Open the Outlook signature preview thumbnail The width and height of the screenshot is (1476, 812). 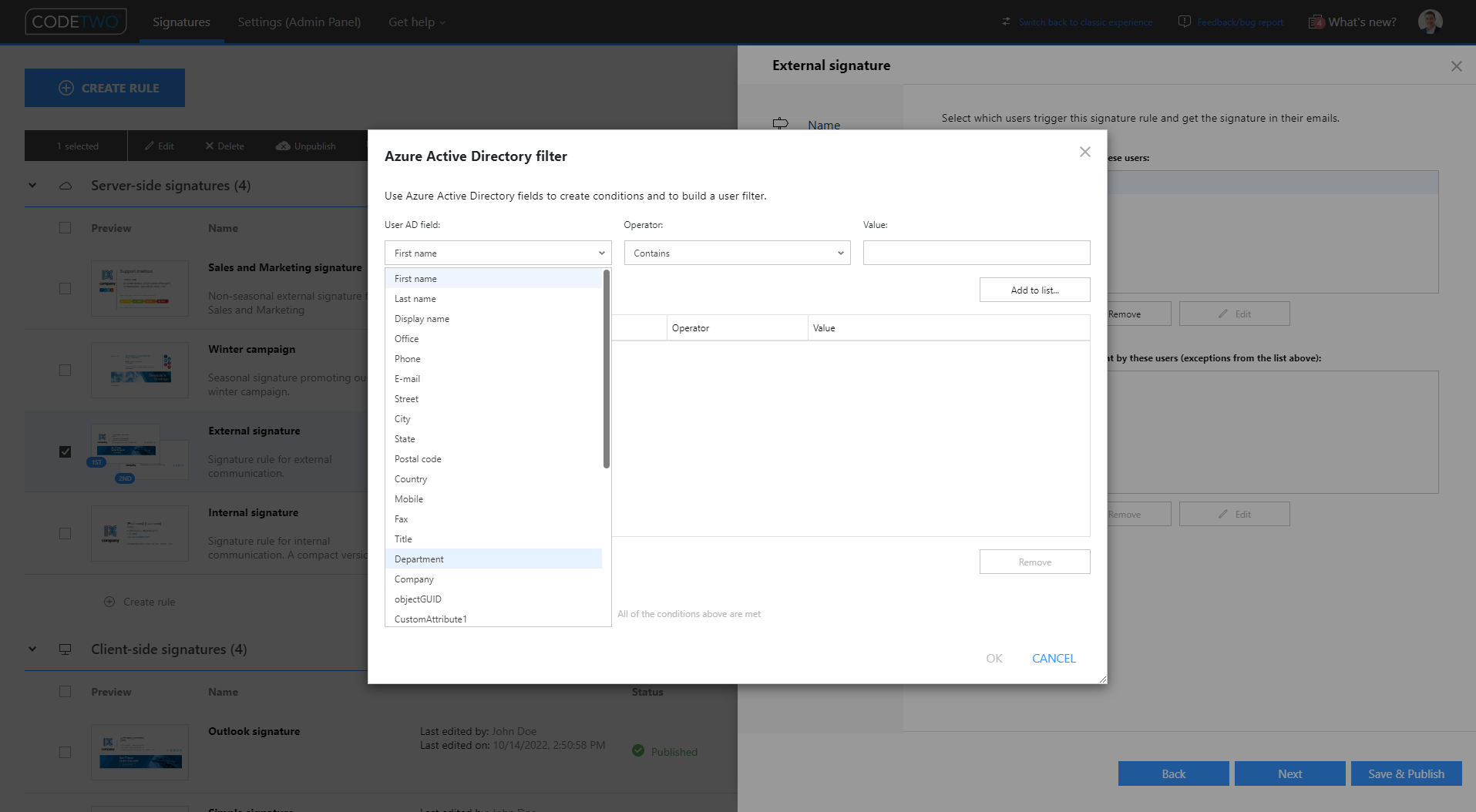click(x=140, y=752)
